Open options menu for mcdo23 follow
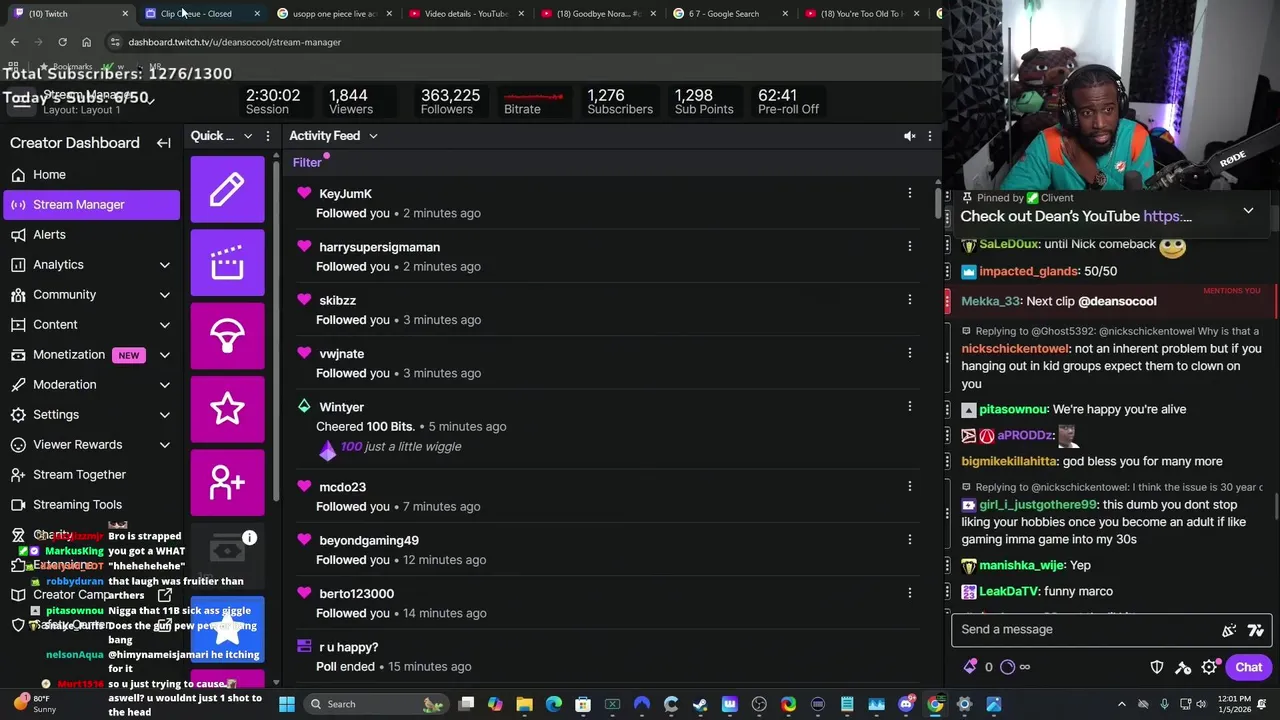1280x720 pixels. pos(909,486)
